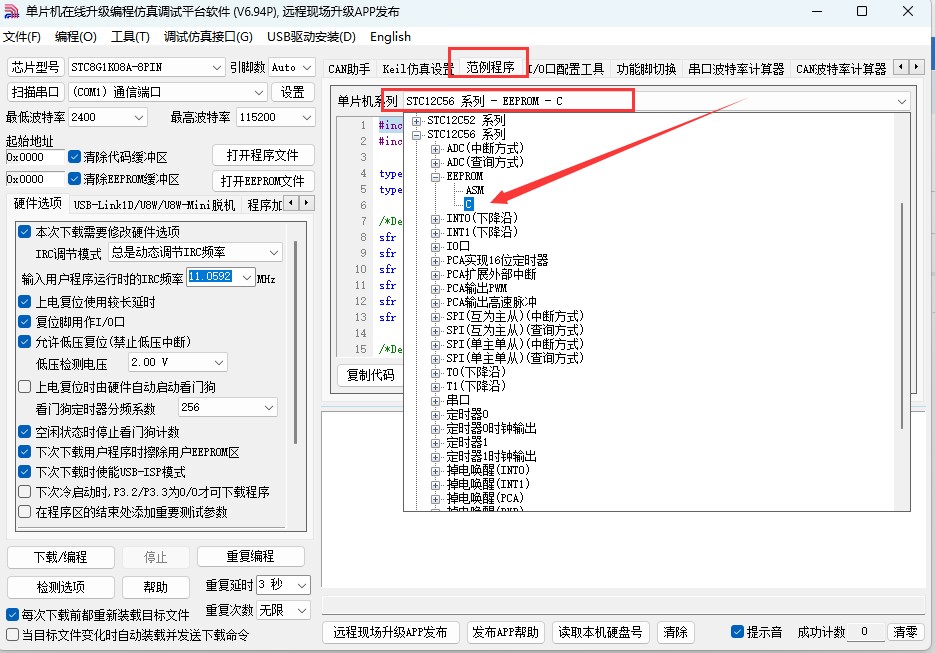
Task: Click 扫描串口 button
Action: pyautogui.click(x=35, y=92)
